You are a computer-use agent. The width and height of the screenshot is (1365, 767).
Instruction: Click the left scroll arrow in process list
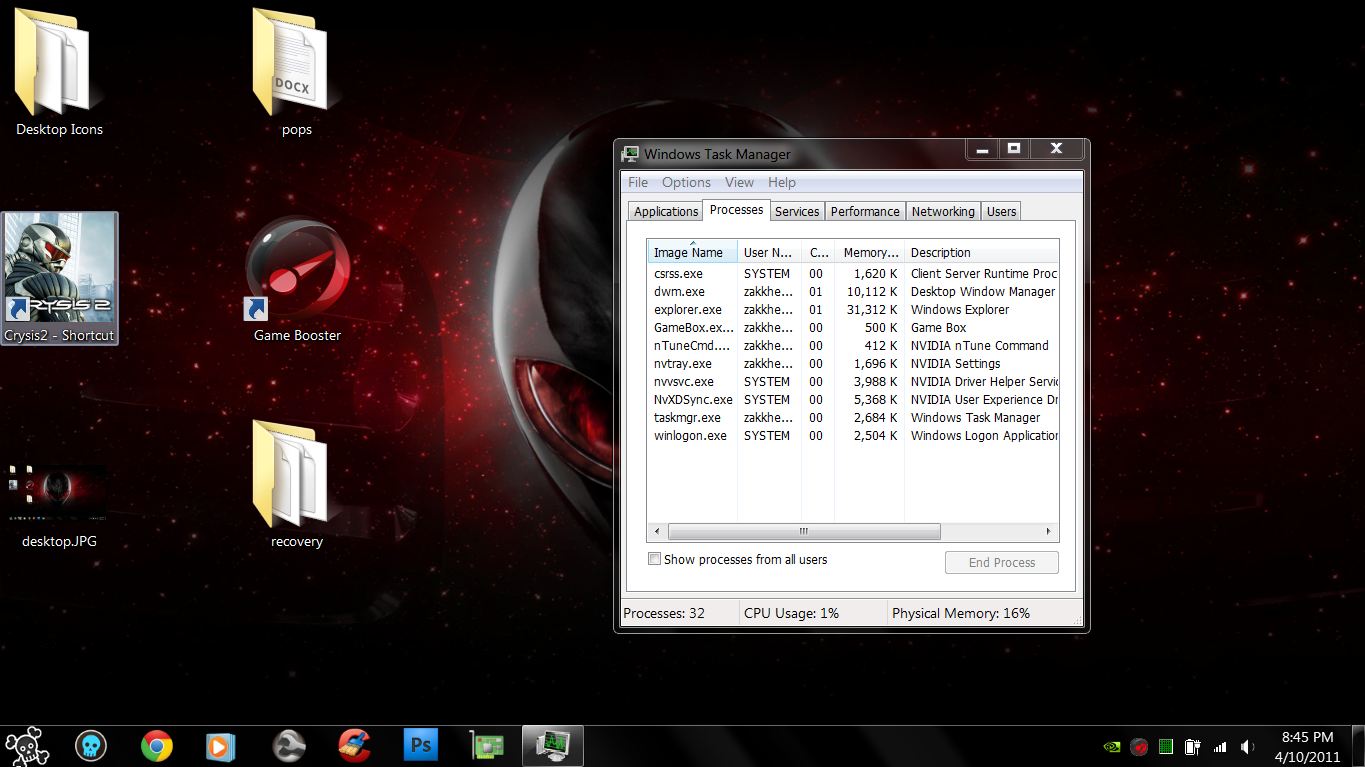(x=657, y=531)
